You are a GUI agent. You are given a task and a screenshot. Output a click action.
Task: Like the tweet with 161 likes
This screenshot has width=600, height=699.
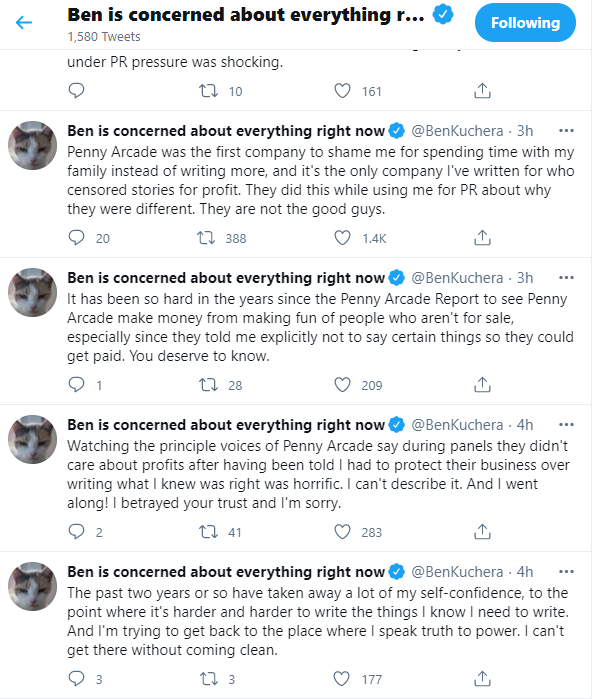342,91
